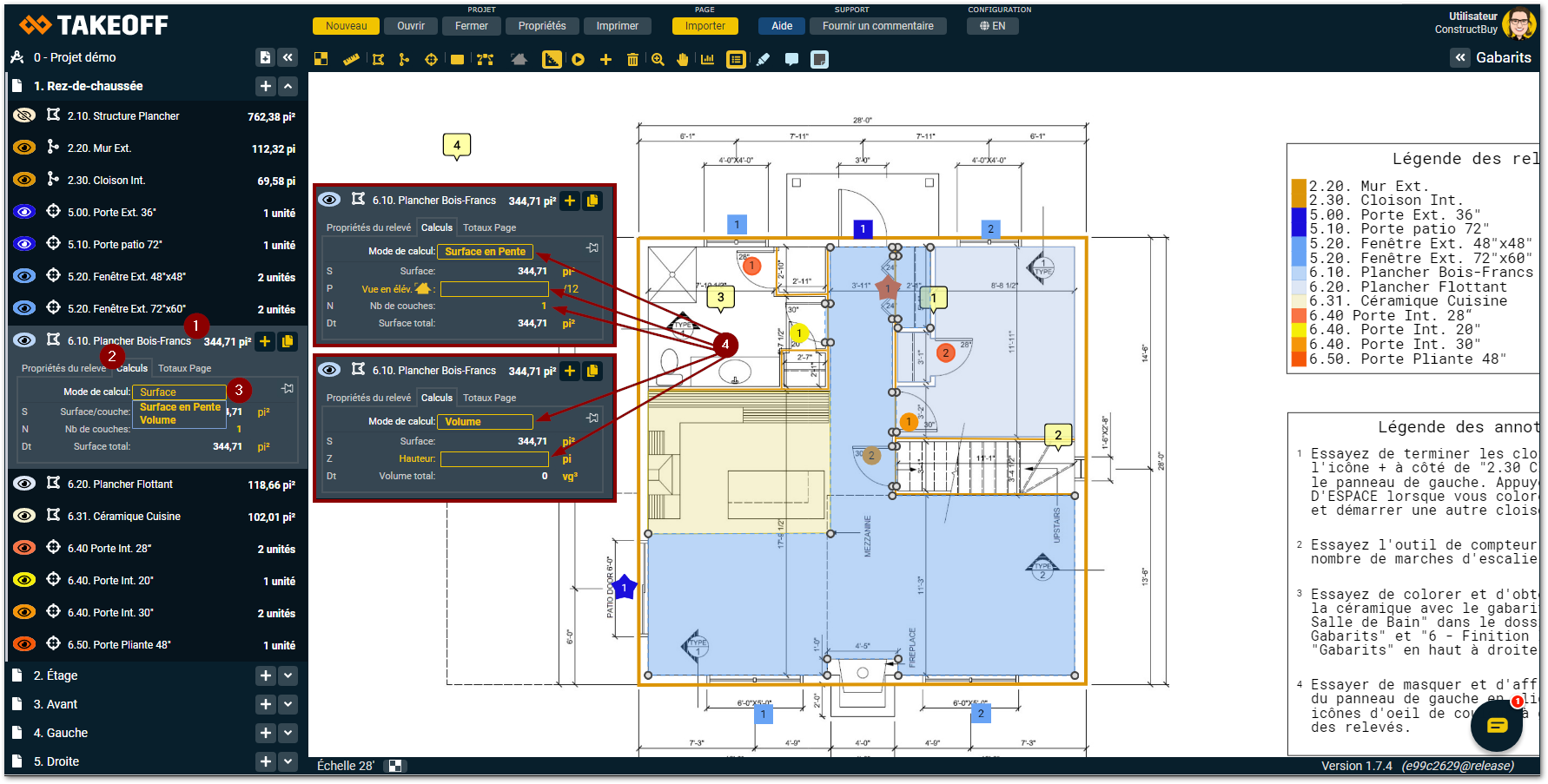Activate the zoom magnifier tool

pos(658,60)
